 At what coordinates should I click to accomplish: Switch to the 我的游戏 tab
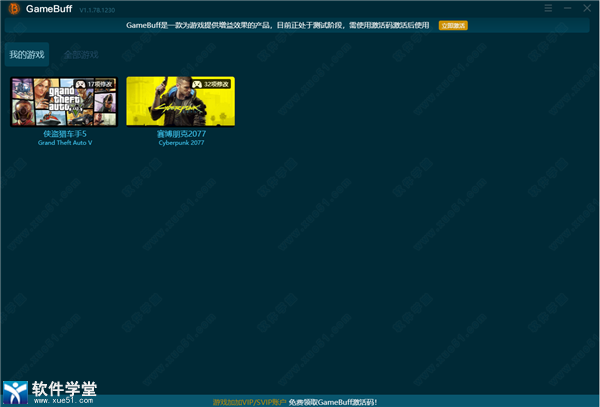click(28, 54)
